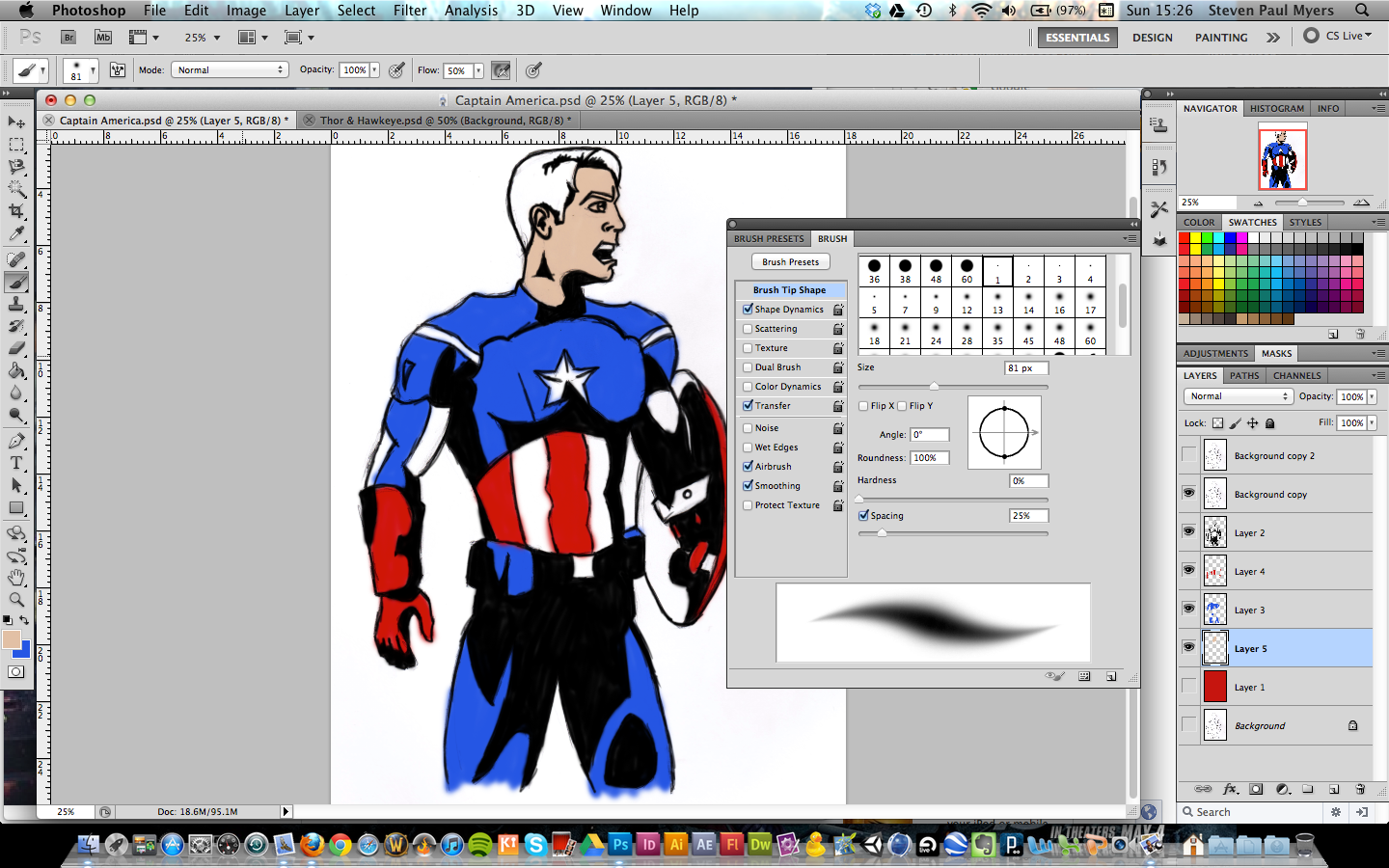The height and width of the screenshot is (868, 1389).
Task: Hide Layer 2 visibility eye
Action: [1188, 531]
